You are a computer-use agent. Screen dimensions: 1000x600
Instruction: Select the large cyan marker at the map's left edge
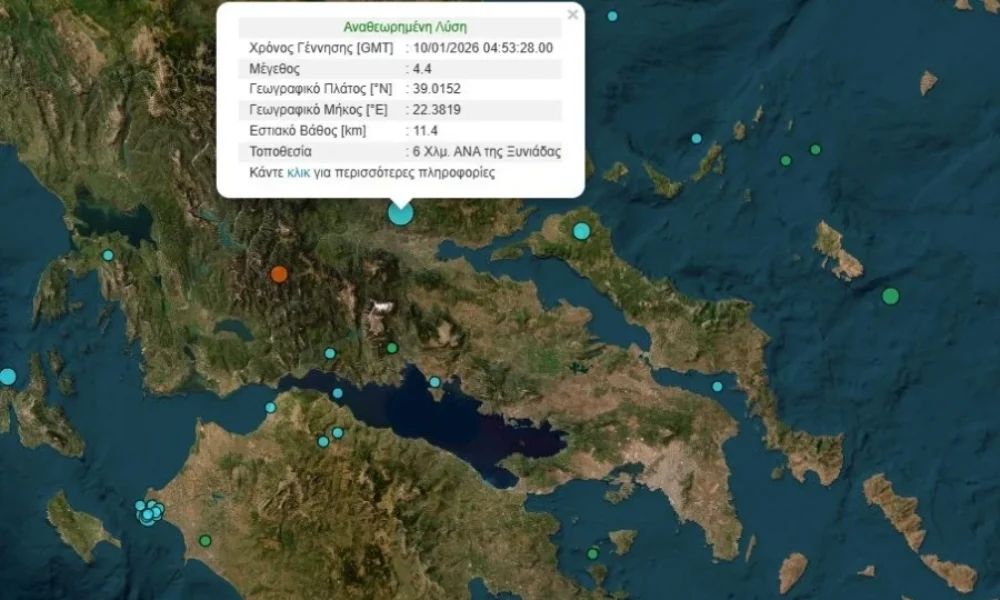[7, 377]
